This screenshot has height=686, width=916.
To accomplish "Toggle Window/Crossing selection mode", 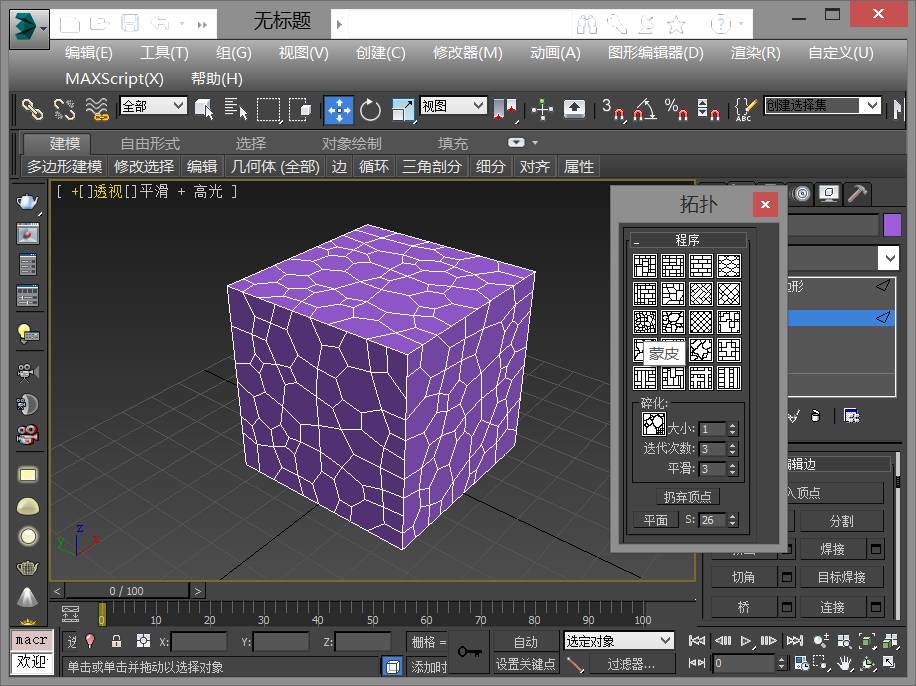I will click(x=300, y=109).
